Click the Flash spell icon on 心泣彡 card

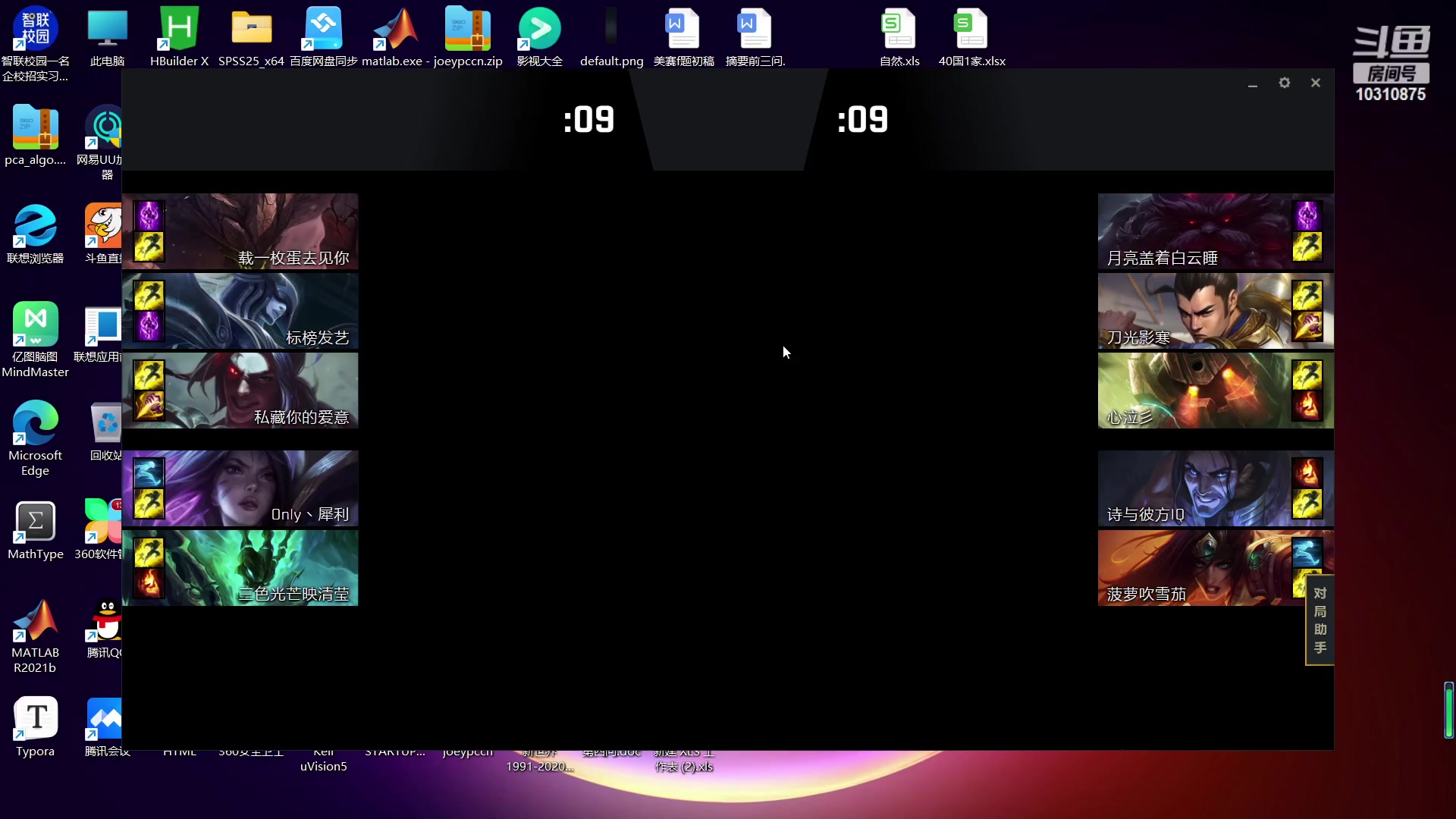pos(1307,375)
